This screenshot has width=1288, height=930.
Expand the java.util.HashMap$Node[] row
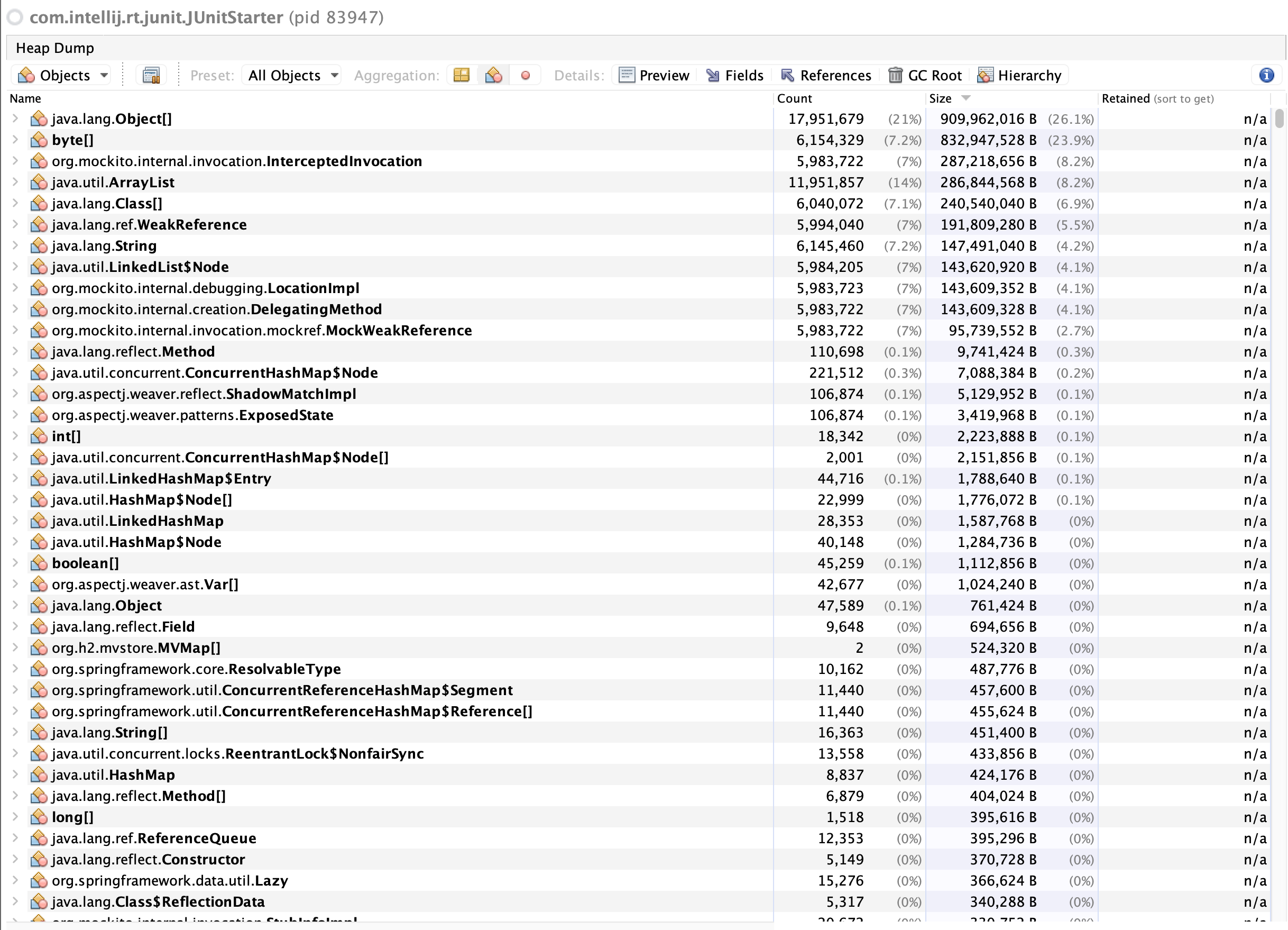point(15,500)
